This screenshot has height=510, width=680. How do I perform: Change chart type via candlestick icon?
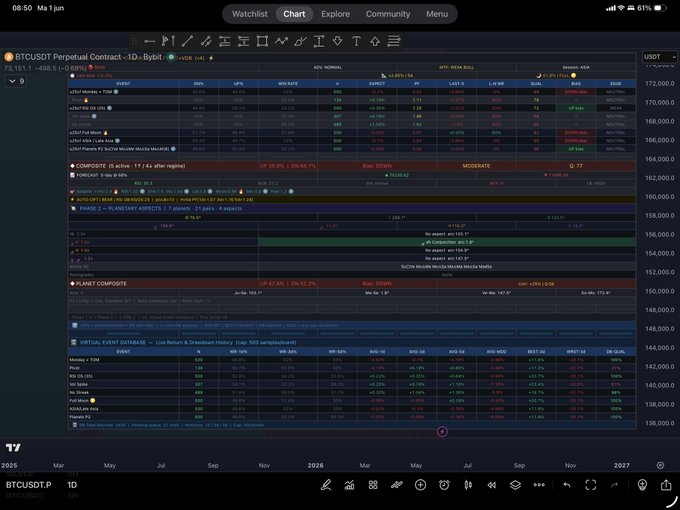[x=468, y=485]
